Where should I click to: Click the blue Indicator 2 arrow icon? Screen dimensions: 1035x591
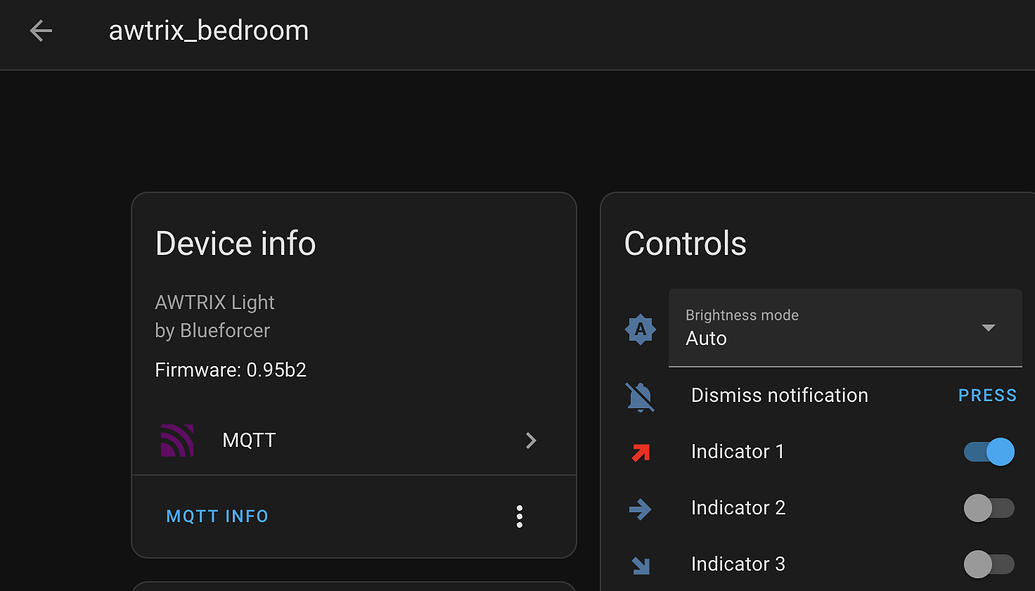pos(639,507)
